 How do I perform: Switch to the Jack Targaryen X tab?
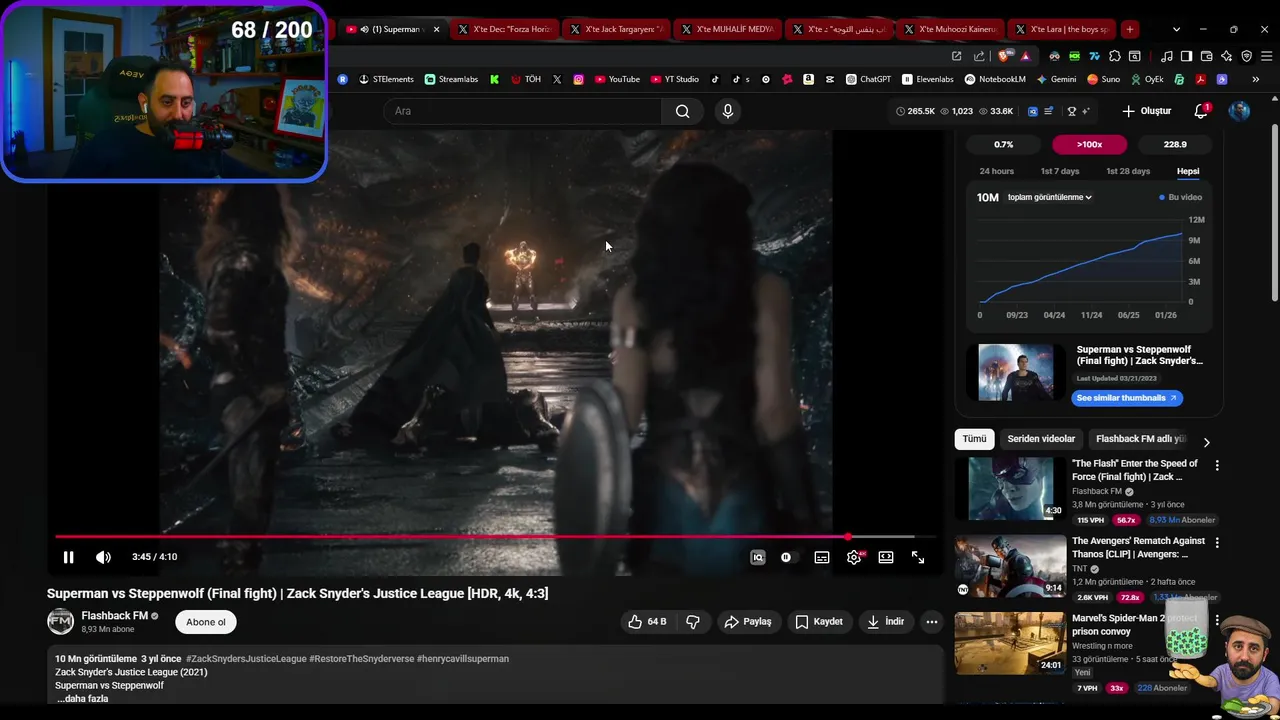pyautogui.click(x=617, y=29)
